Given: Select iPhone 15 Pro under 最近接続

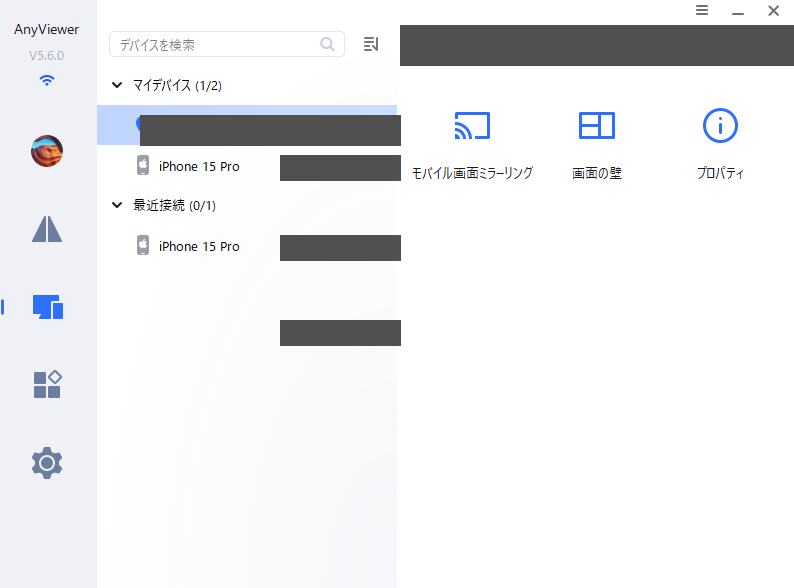Looking at the screenshot, I should 247,246.
